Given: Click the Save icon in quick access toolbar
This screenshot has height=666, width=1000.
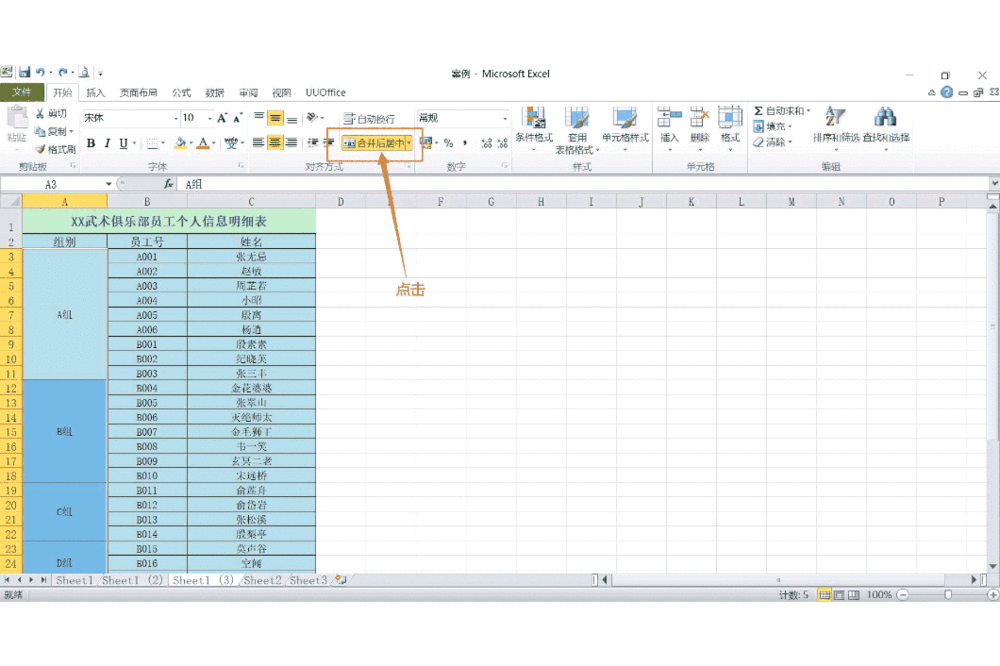Looking at the screenshot, I should click(24, 73).
